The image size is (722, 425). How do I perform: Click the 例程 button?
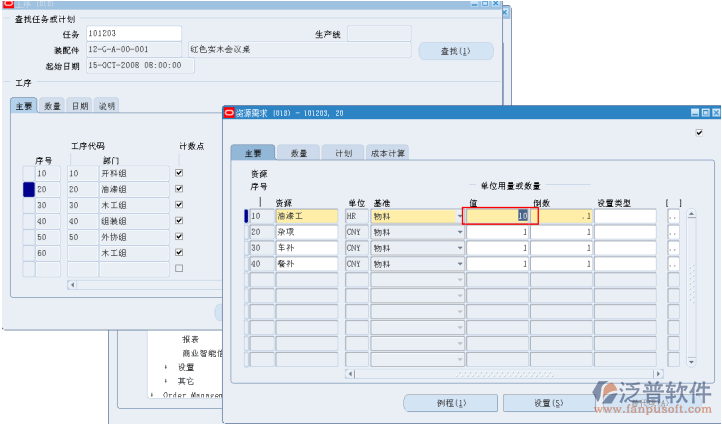[452, 402]
